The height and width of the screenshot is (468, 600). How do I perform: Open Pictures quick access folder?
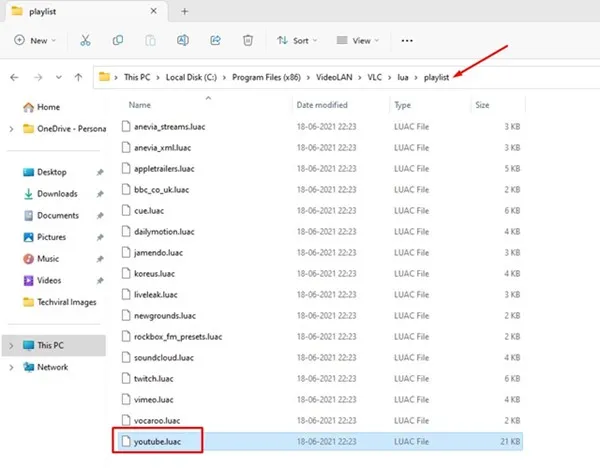click(44, 237)
